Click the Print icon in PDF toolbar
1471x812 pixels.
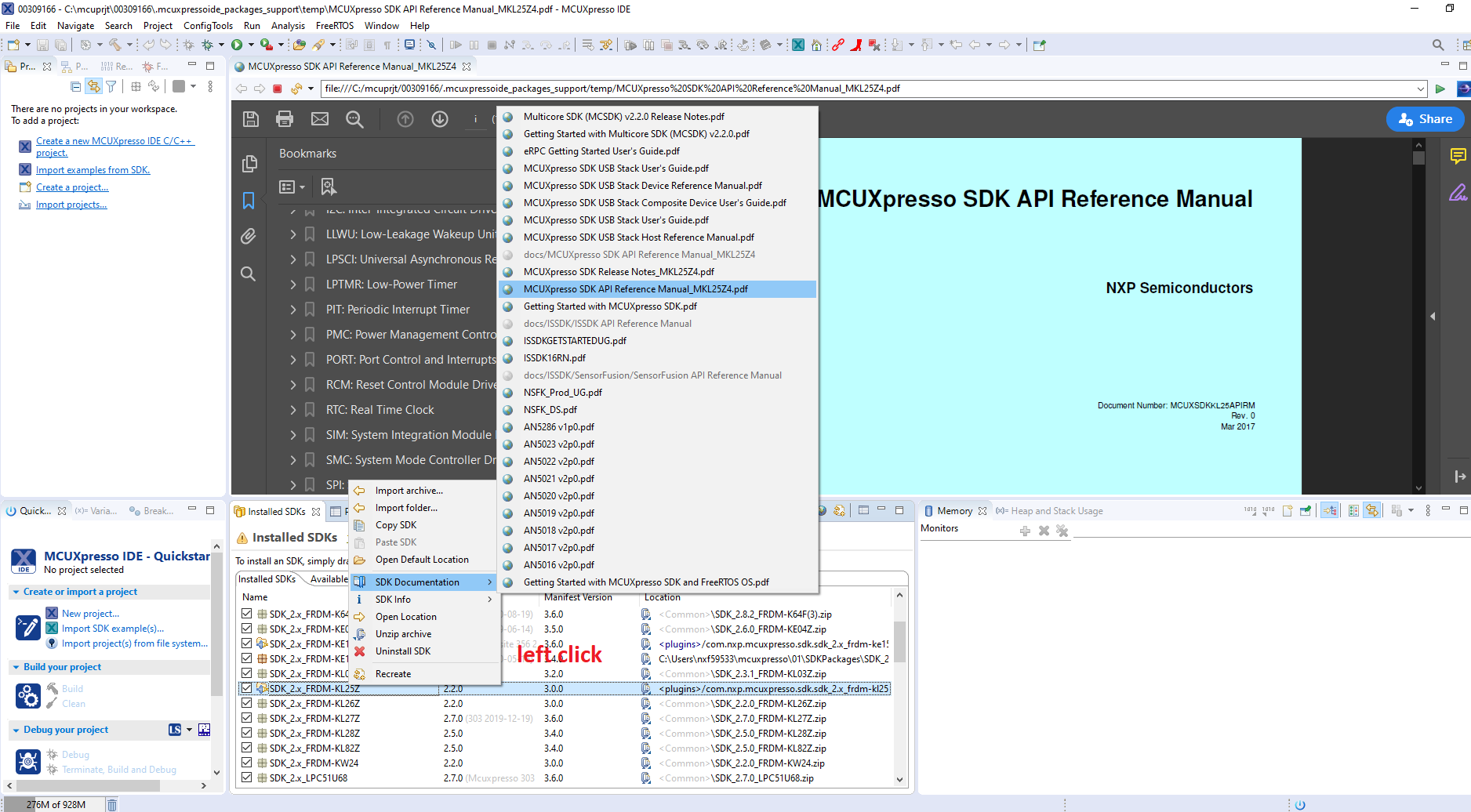284,118
